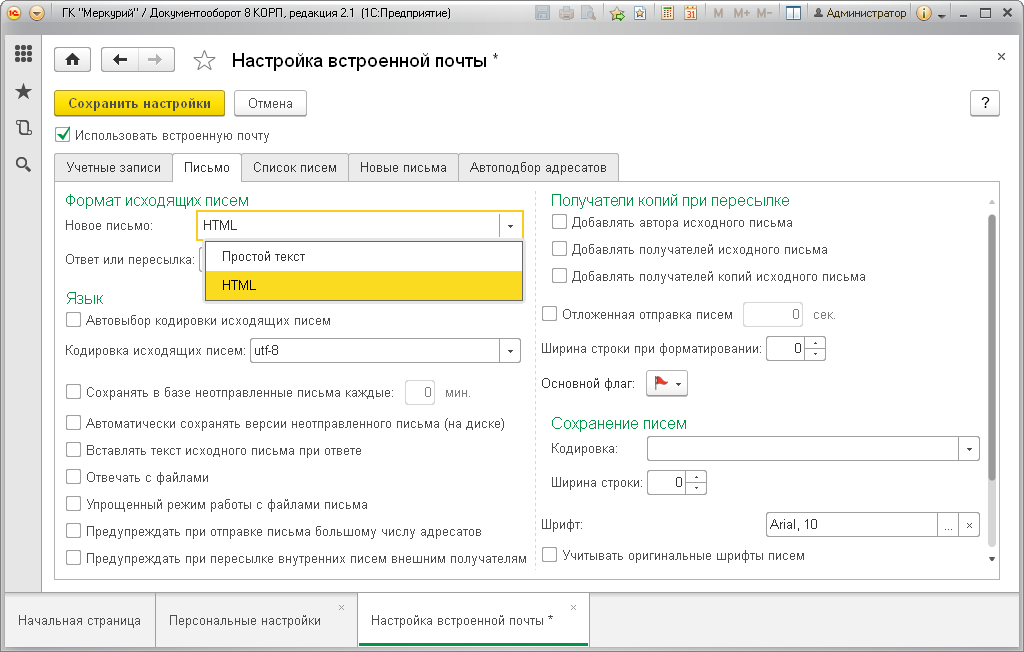Toggle Использовать встроенную почту checkbox

(x=63, y=135)
